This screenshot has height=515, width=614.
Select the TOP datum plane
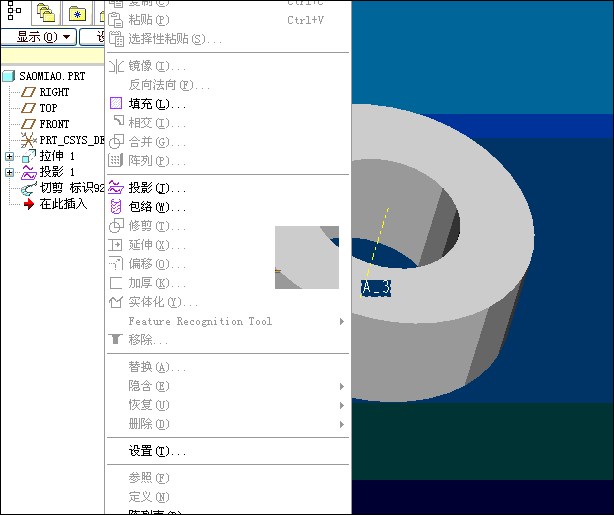pyautogui.click(x=48, y=108)
